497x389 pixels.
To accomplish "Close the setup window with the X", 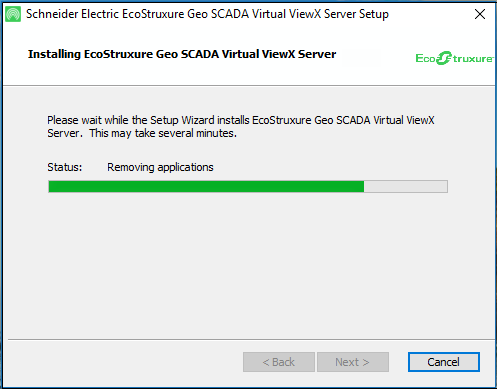I will pos(480,14).
